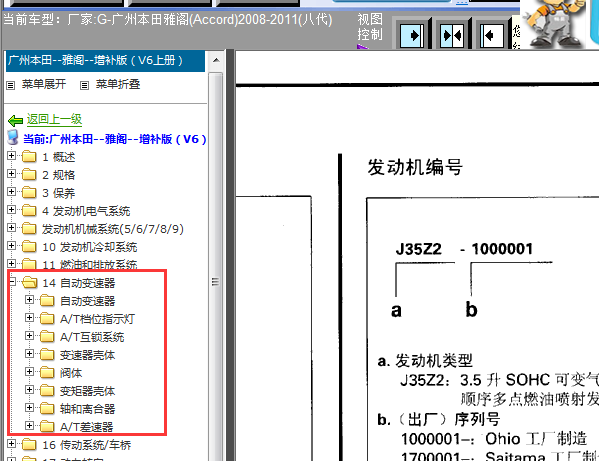The width and height of the screenshot is (599, 461).
Task: Click 菜单展开 to expand menu
Action: click(44, 84)
